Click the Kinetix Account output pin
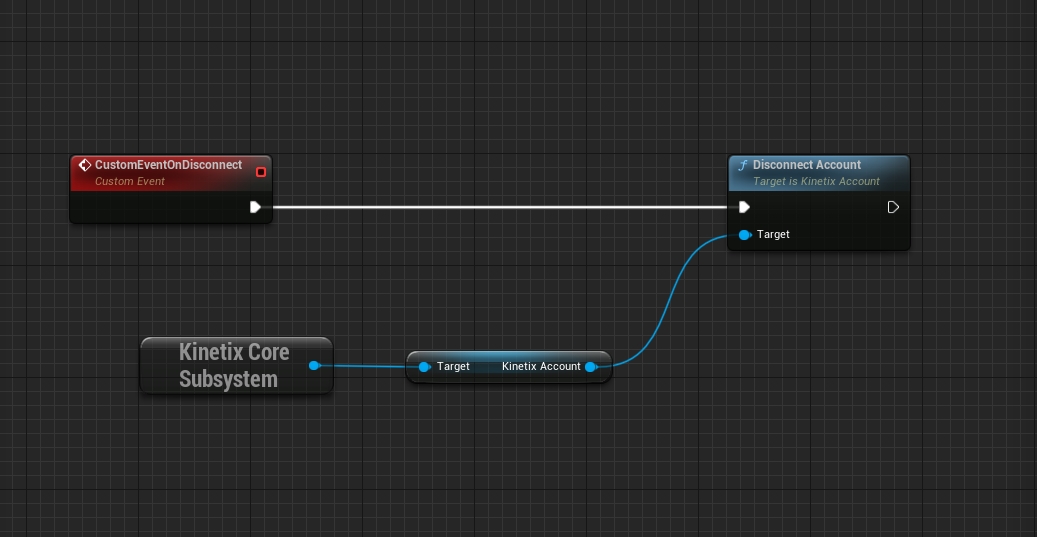Viewport: 1037px width, 537px height. [591, 367]
